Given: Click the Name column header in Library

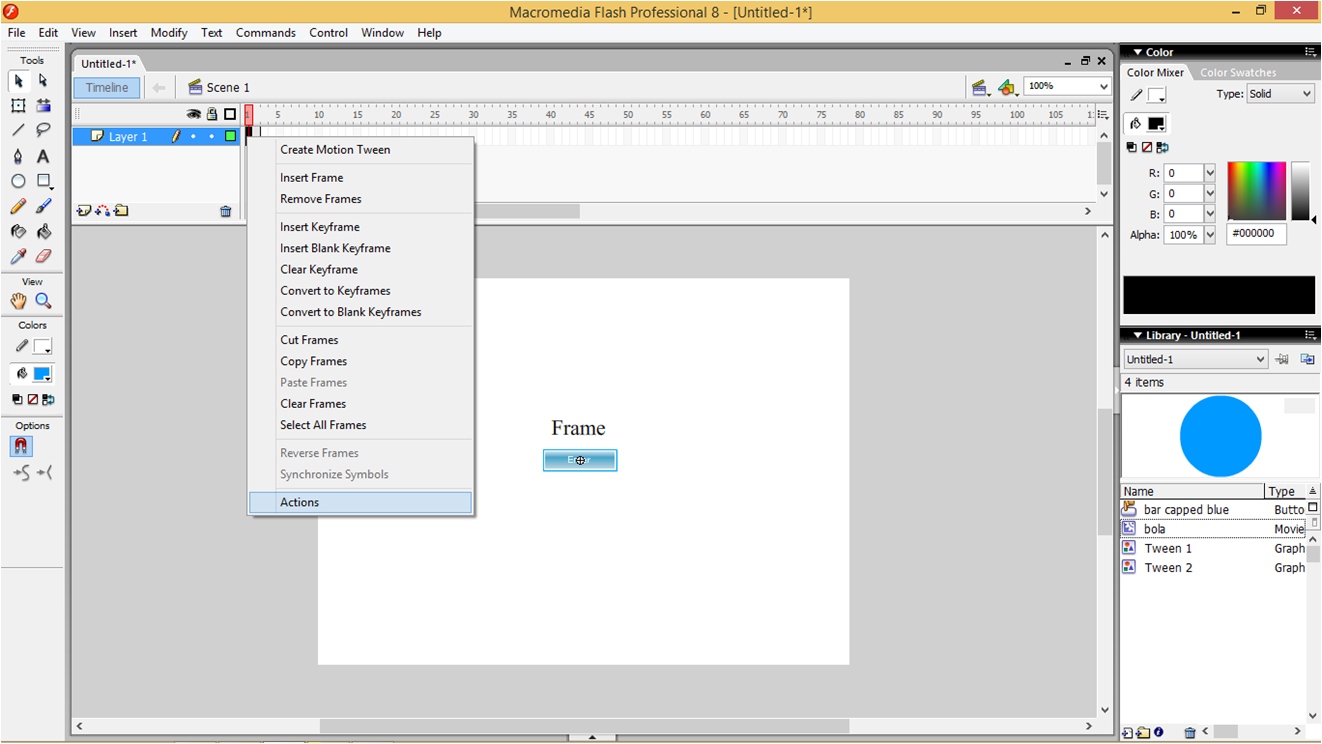Looking at the screenshot, I should [1192, 491].
